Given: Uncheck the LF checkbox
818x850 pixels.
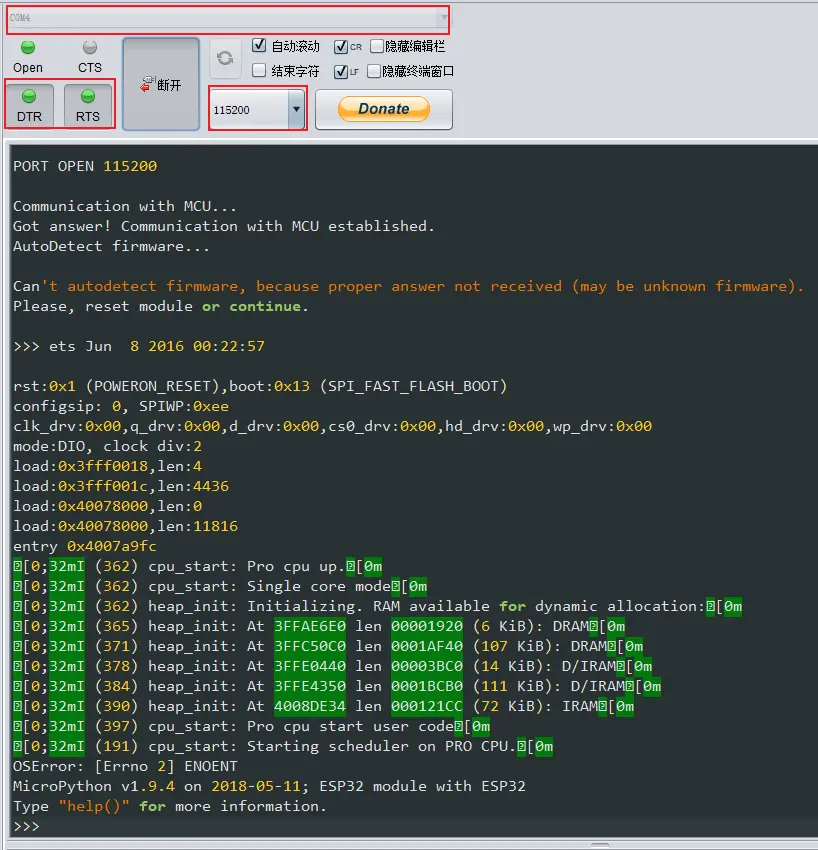Looking at the screenshot, I should 341,71.
